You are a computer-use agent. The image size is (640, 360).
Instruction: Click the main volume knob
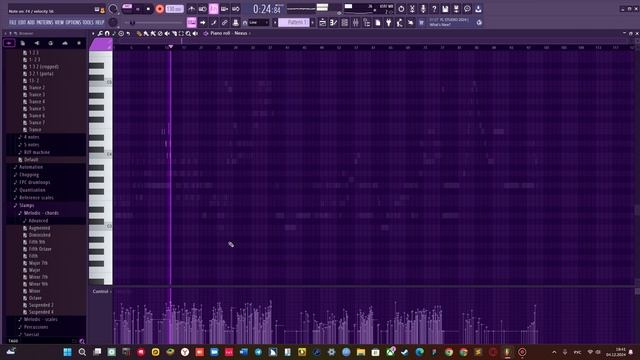(x=113, y=9)
